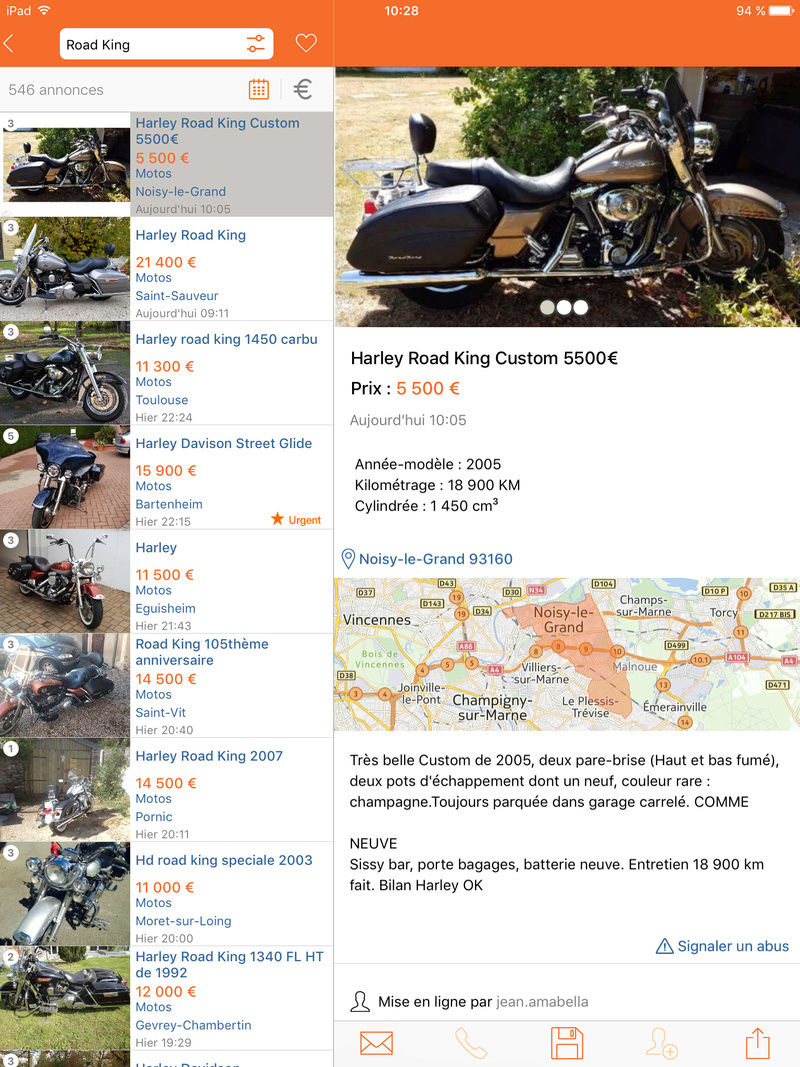Tap the back arrow icon
Screen dimensions: 800x1067
pyautogui.click(x=9, y=44)
